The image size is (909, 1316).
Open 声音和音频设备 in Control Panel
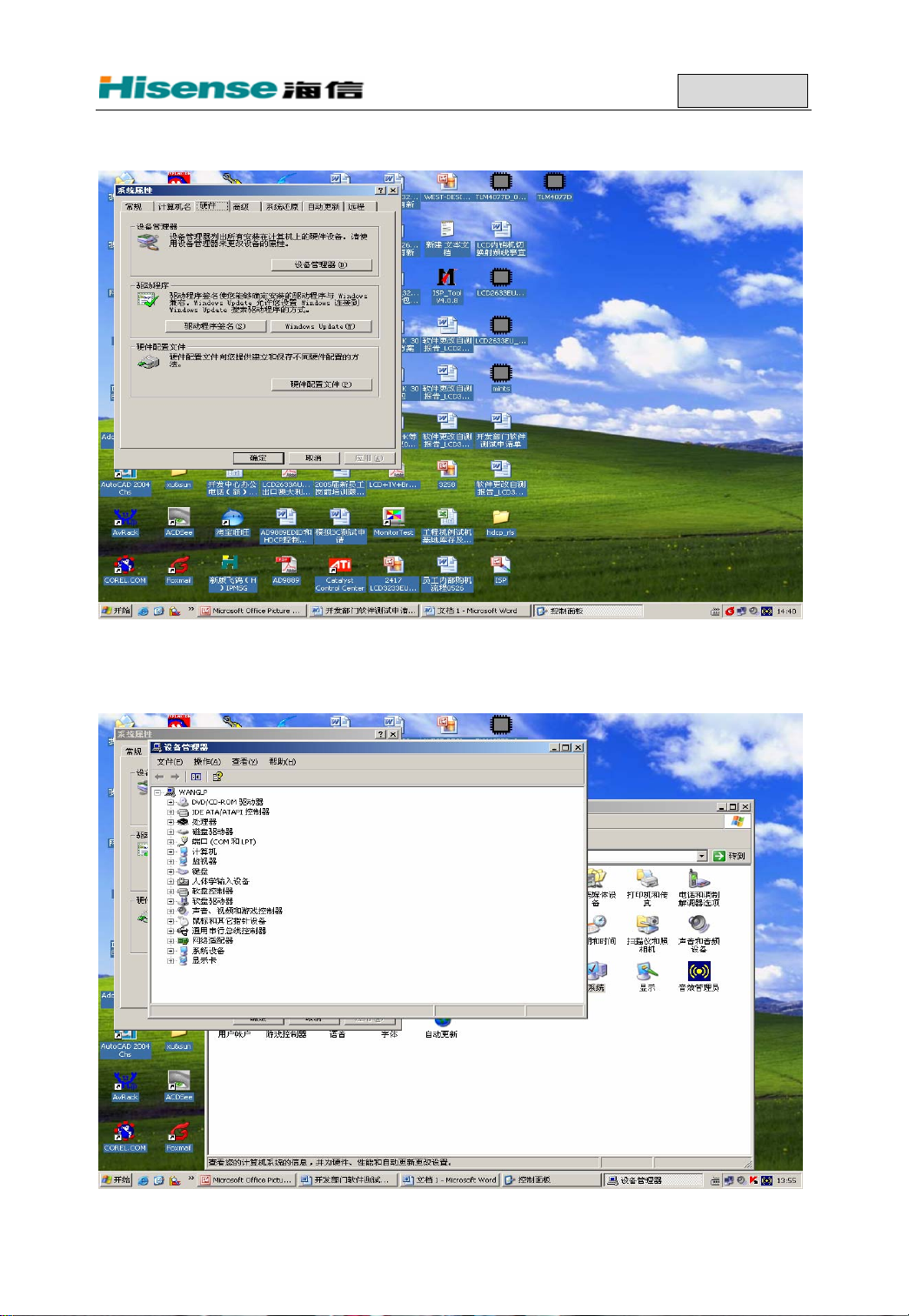coord(698,933)
